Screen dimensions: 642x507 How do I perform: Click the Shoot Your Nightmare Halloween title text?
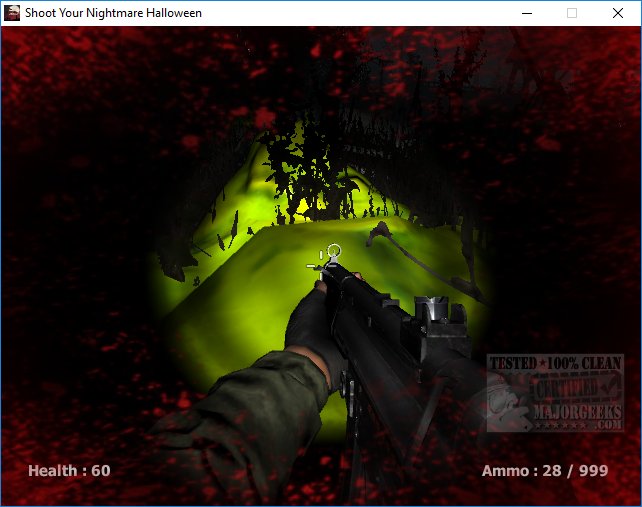[x=113, y=13]
